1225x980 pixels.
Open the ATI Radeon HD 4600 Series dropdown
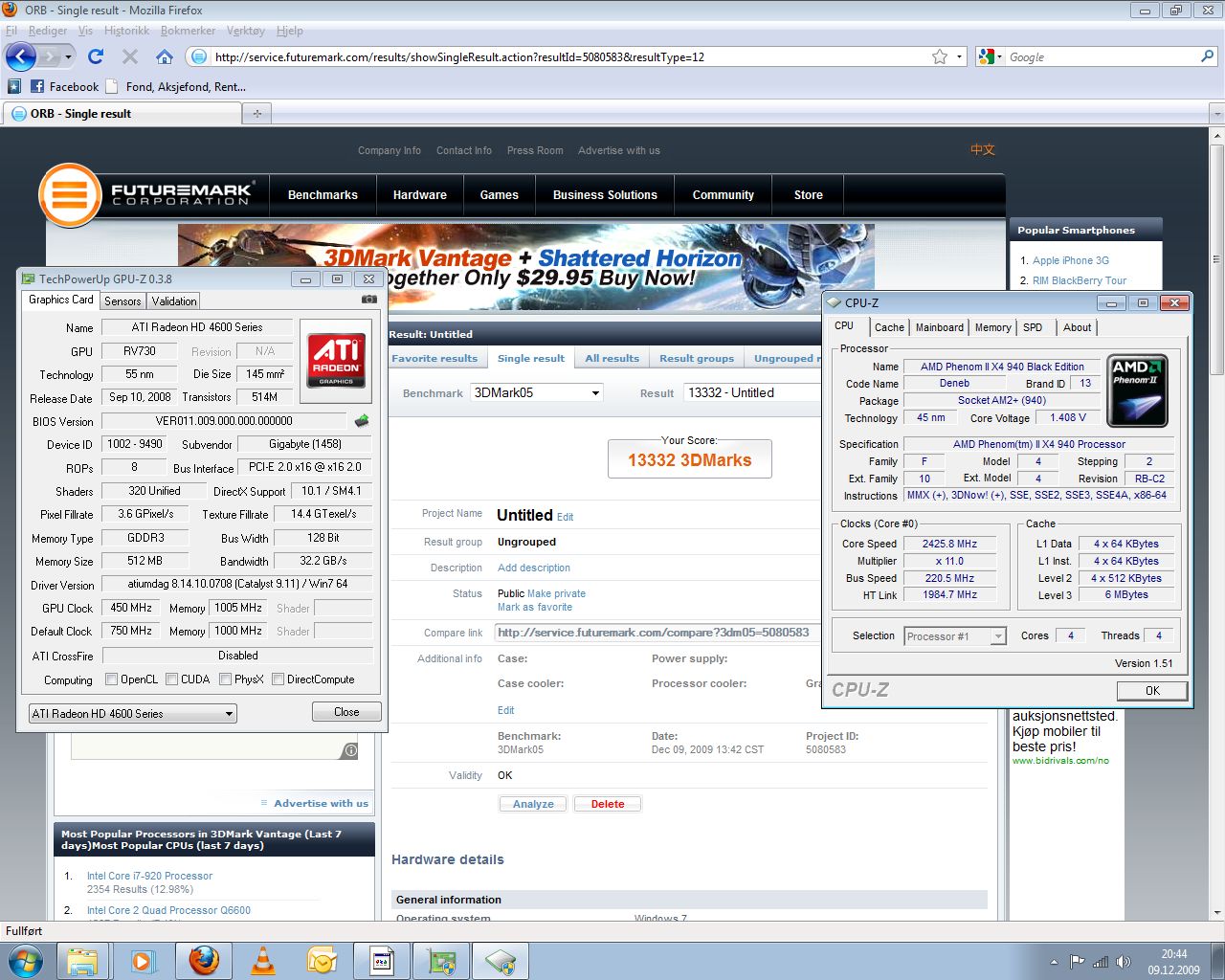click(133, 713)
